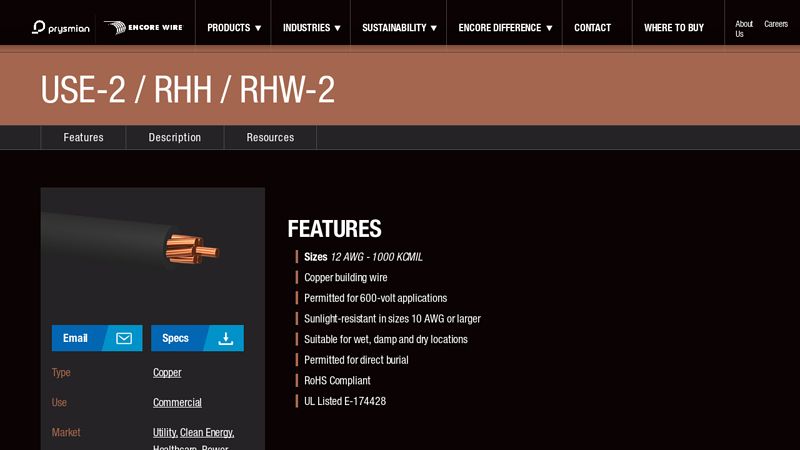
Task: Expand the Products dropdown arrow
Action: click(258, 28)
